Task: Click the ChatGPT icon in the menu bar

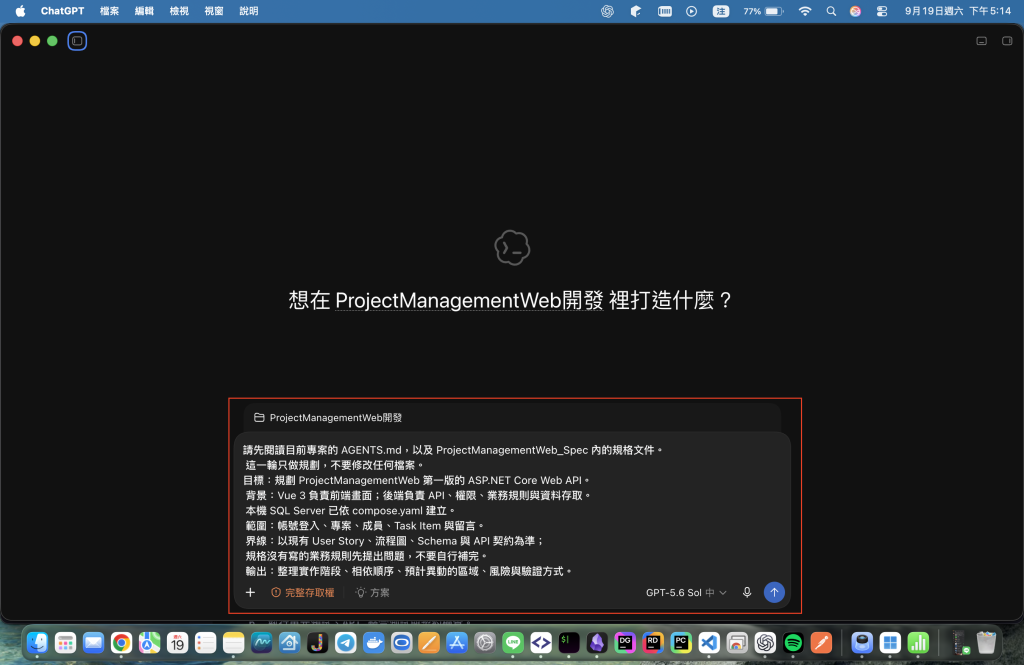Action: pyautogui.click(x=607, y=11)
